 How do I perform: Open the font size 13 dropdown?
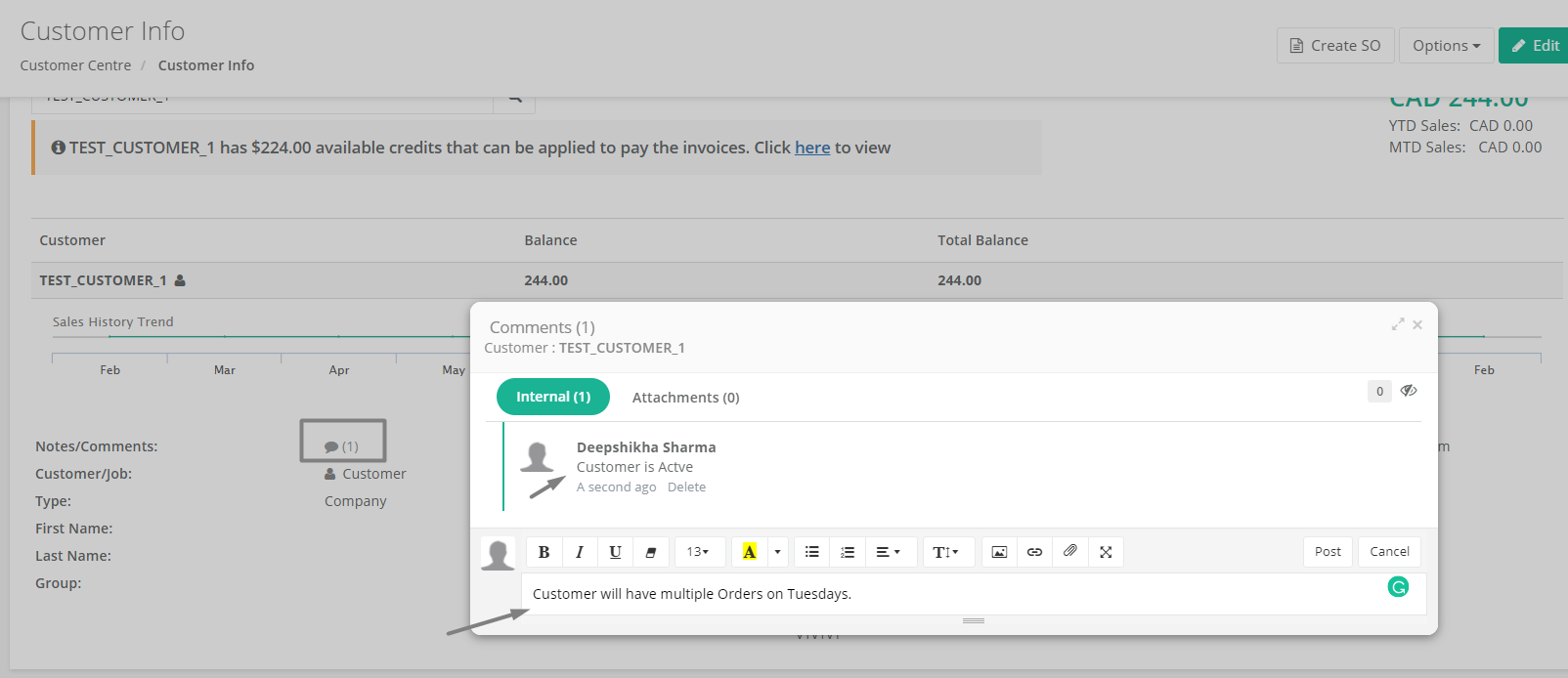pyautogui.click(x=698, y=552)
